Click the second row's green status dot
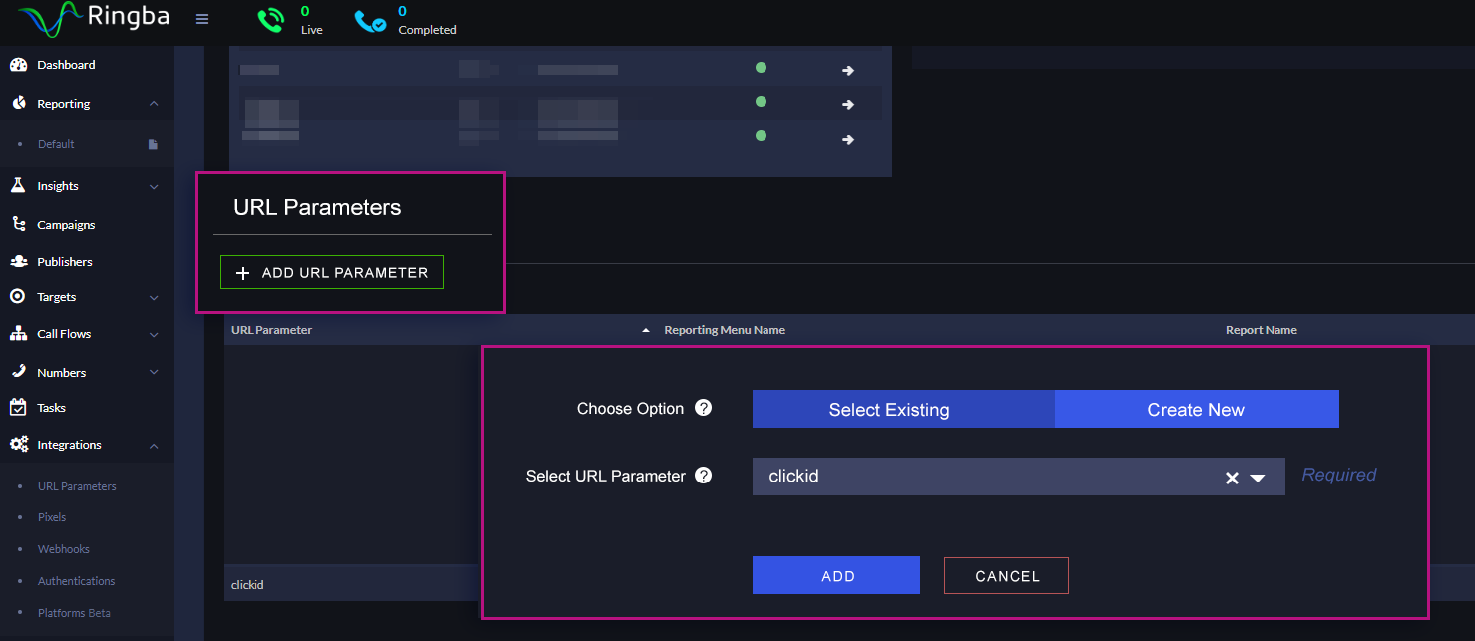Viewport: 1475px width, 641px height. [x=761, y=102]
